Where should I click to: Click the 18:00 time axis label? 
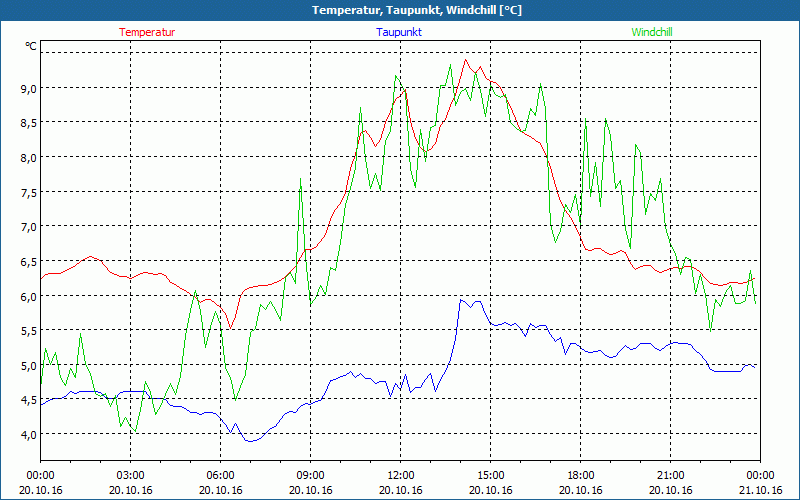[x=581, y=476]
